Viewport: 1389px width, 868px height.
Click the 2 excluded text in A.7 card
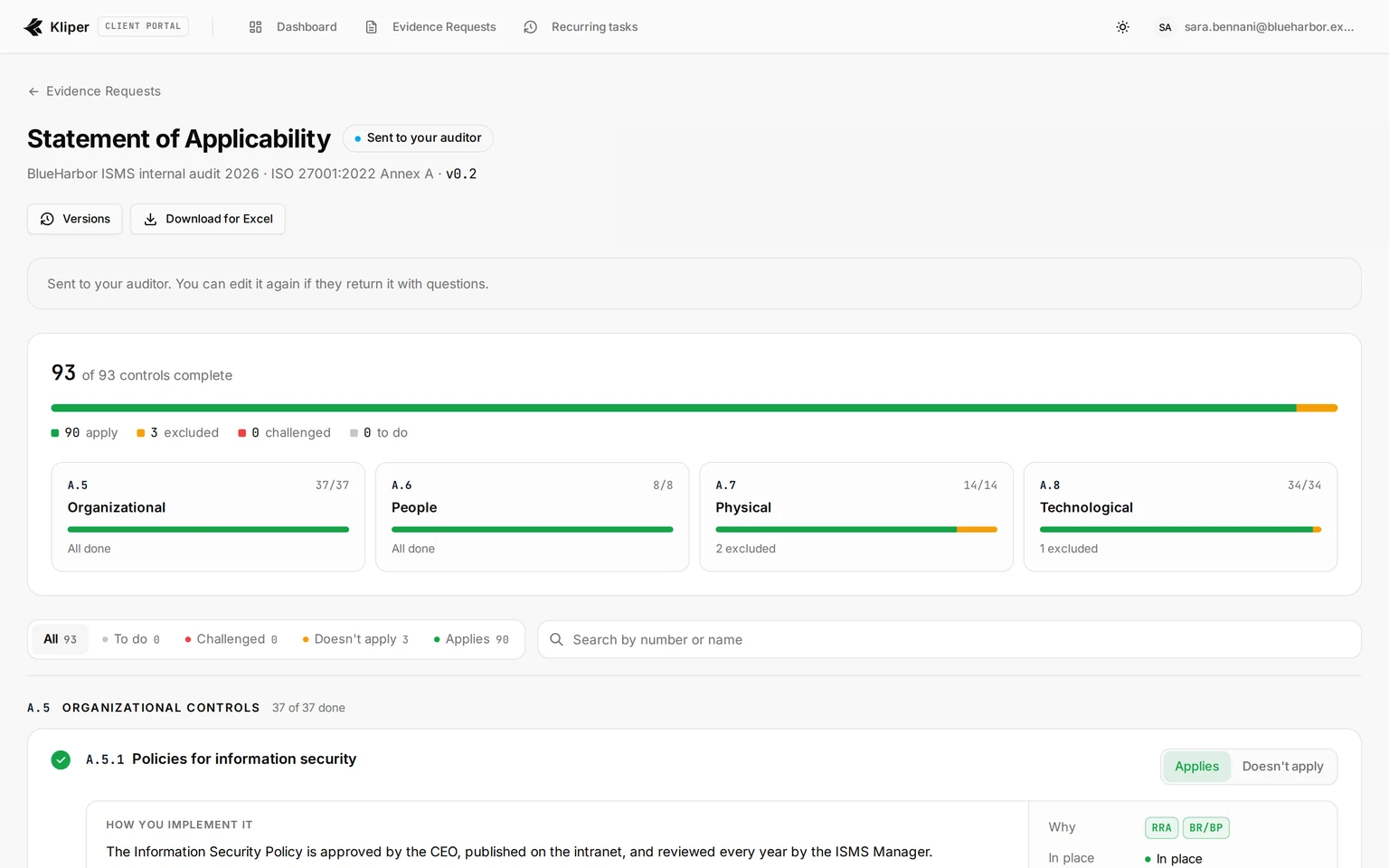point(745,549)
